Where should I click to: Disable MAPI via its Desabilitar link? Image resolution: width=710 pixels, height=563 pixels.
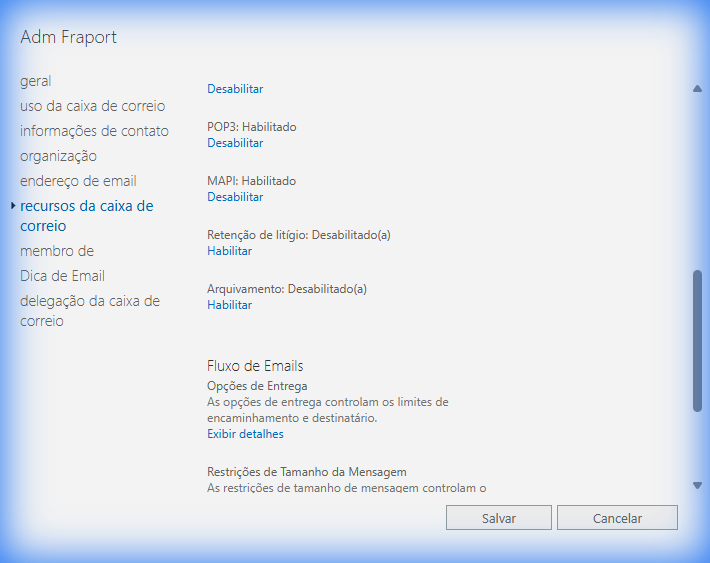point(235,197)
